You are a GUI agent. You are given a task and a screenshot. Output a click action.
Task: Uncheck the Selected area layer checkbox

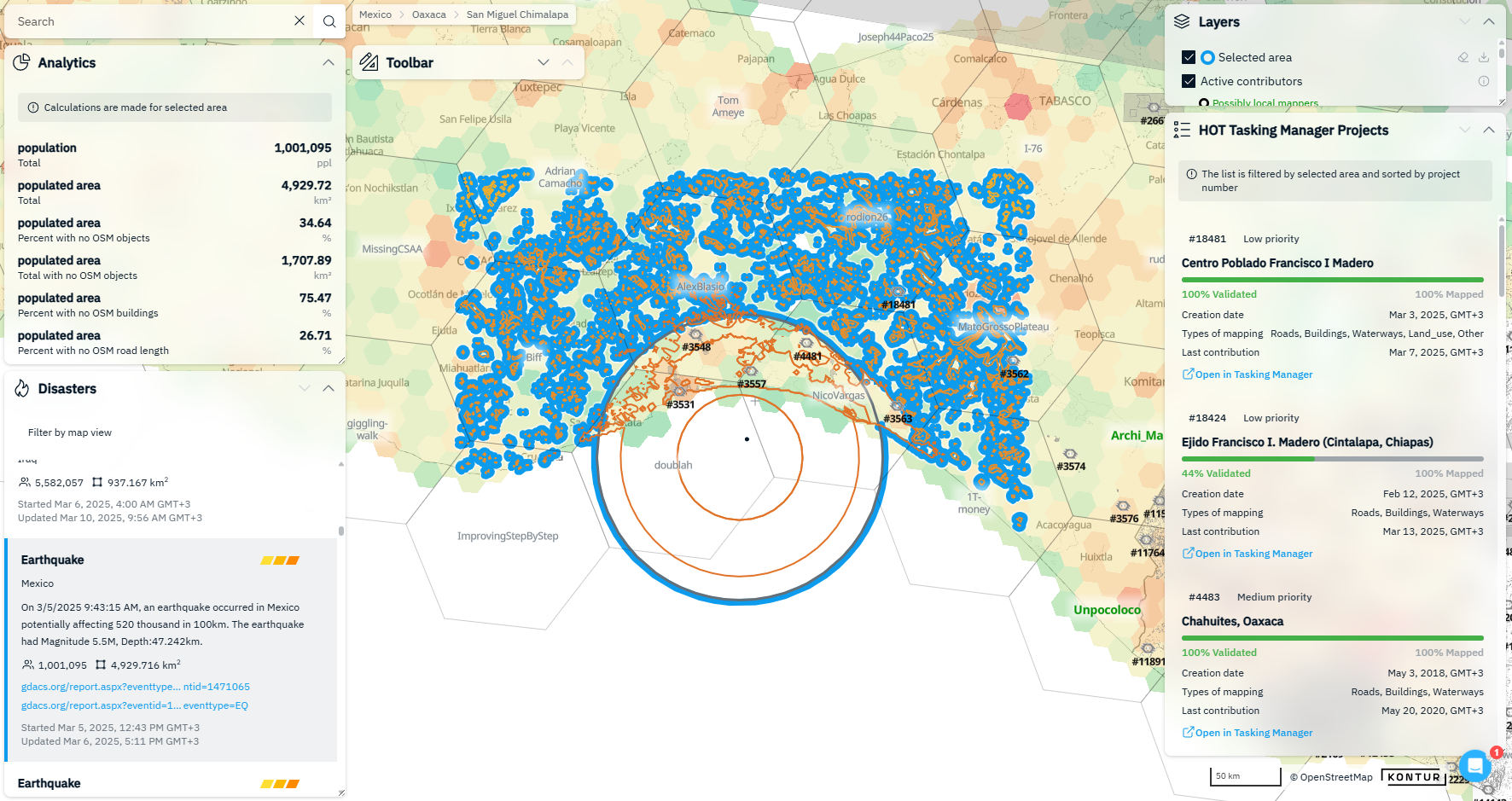click(x=1189, y=57)
